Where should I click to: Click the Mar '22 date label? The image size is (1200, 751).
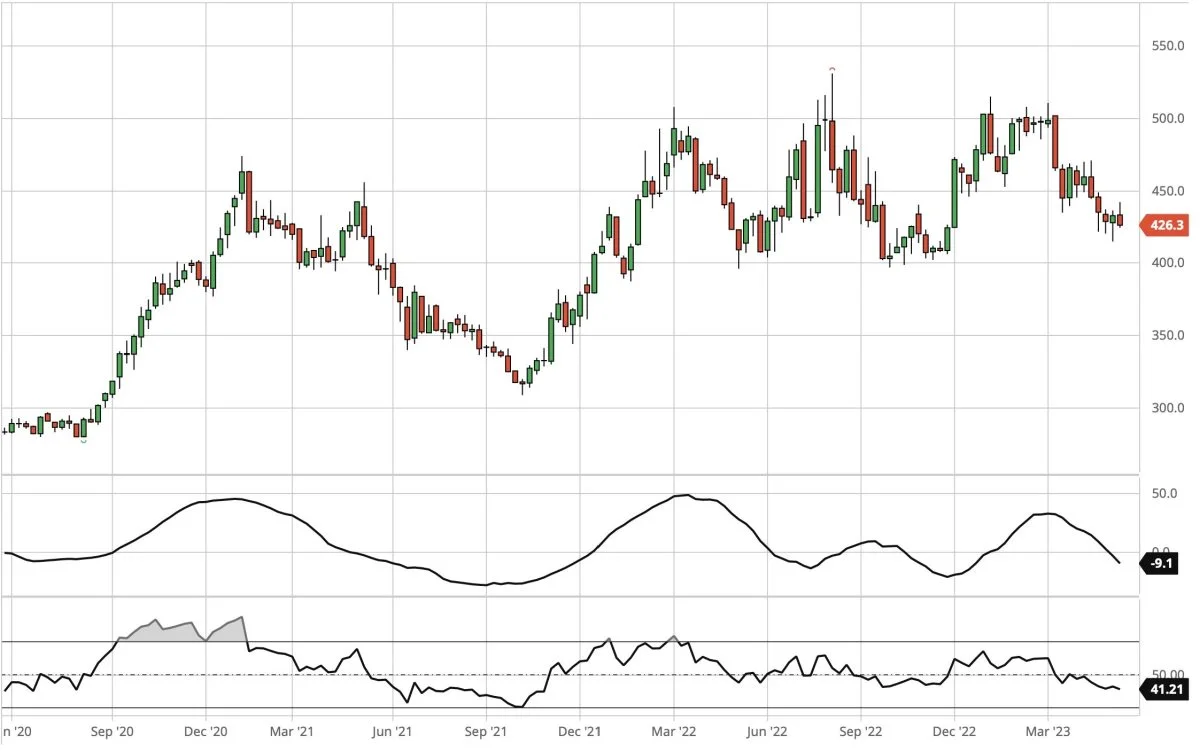[x=674, y=731]
